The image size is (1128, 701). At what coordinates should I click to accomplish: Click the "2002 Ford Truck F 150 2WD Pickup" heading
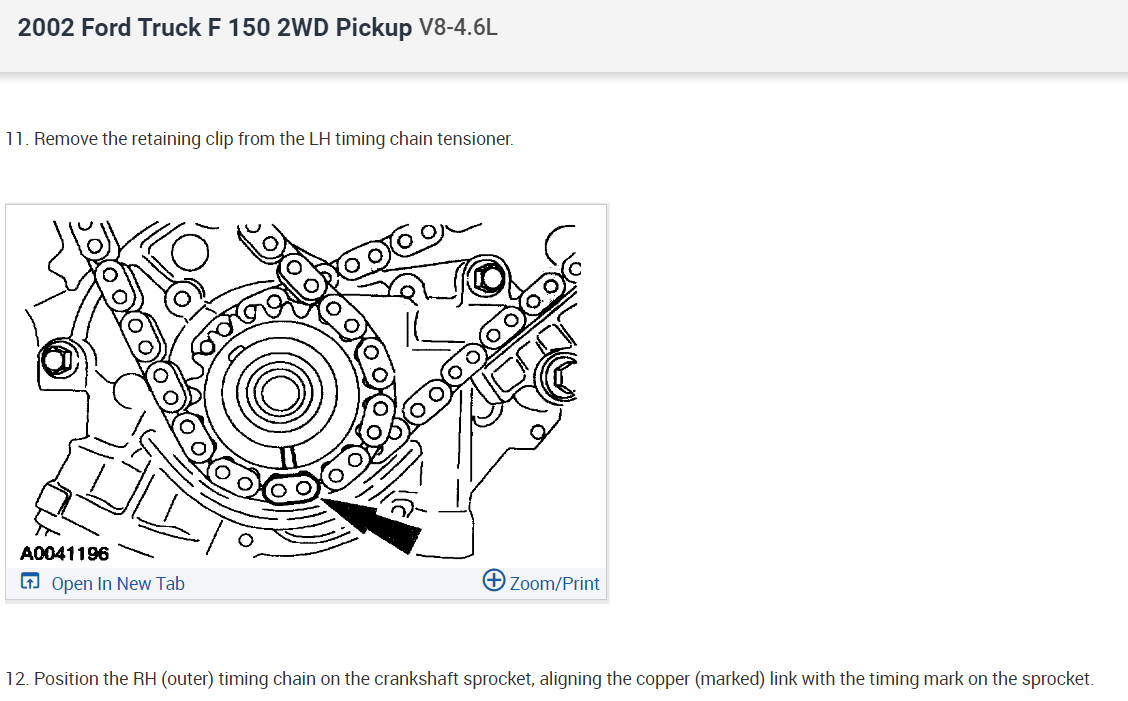pyautogui.click(x=214, y=28)
